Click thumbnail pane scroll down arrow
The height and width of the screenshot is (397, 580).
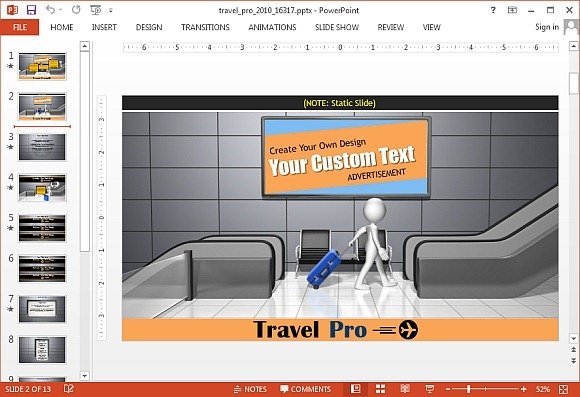click(85, 376)
